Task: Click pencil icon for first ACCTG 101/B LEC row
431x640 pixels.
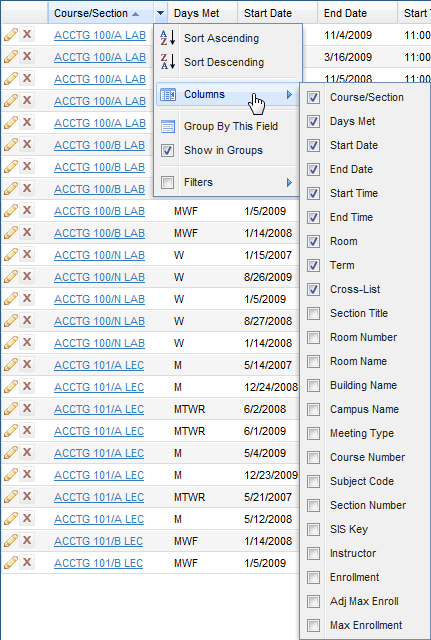Action: [x=11, y=541]
